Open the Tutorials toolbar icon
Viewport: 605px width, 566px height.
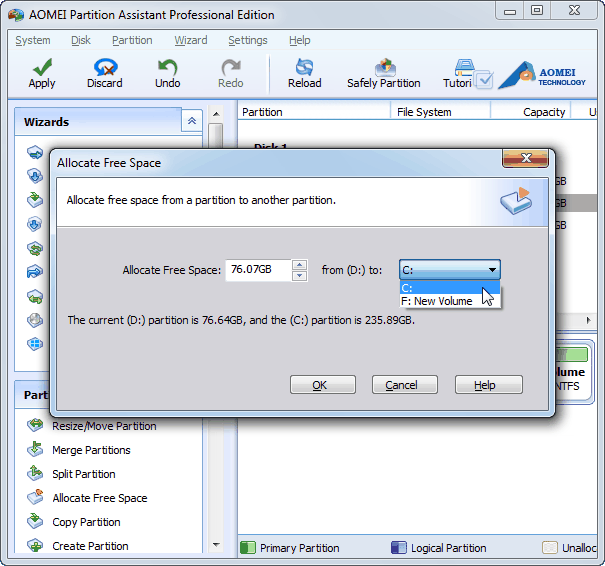pos(464,68)
